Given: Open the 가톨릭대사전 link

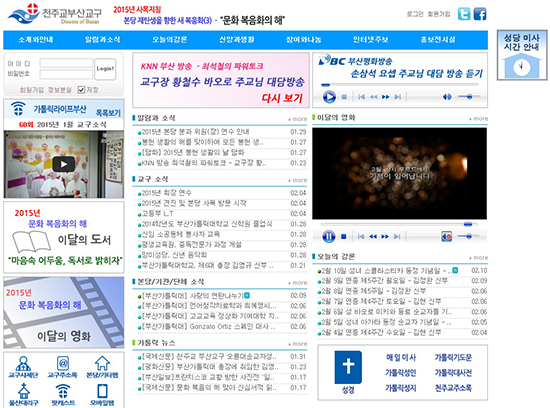Looking at the screenshot, I should point(453,373).
